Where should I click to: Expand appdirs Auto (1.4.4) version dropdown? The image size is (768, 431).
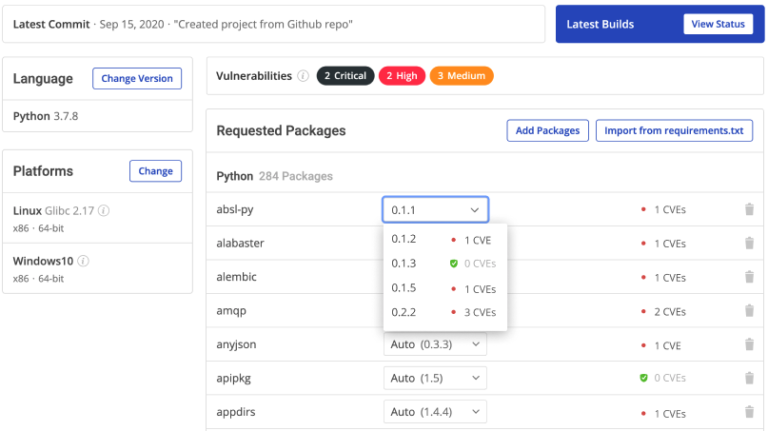pyautogui.click(x=435, y=412)
